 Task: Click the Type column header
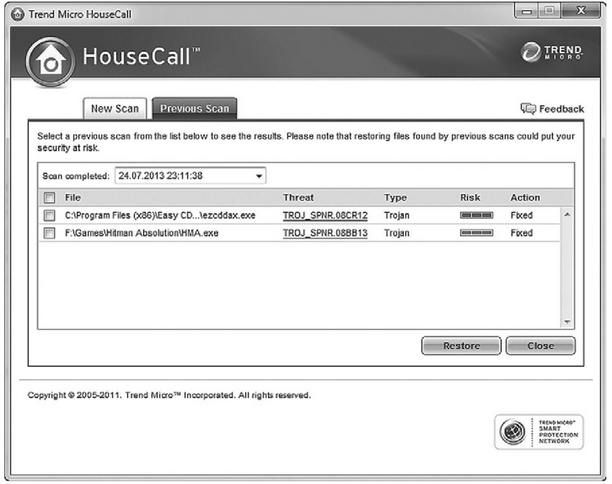[395, 198]
